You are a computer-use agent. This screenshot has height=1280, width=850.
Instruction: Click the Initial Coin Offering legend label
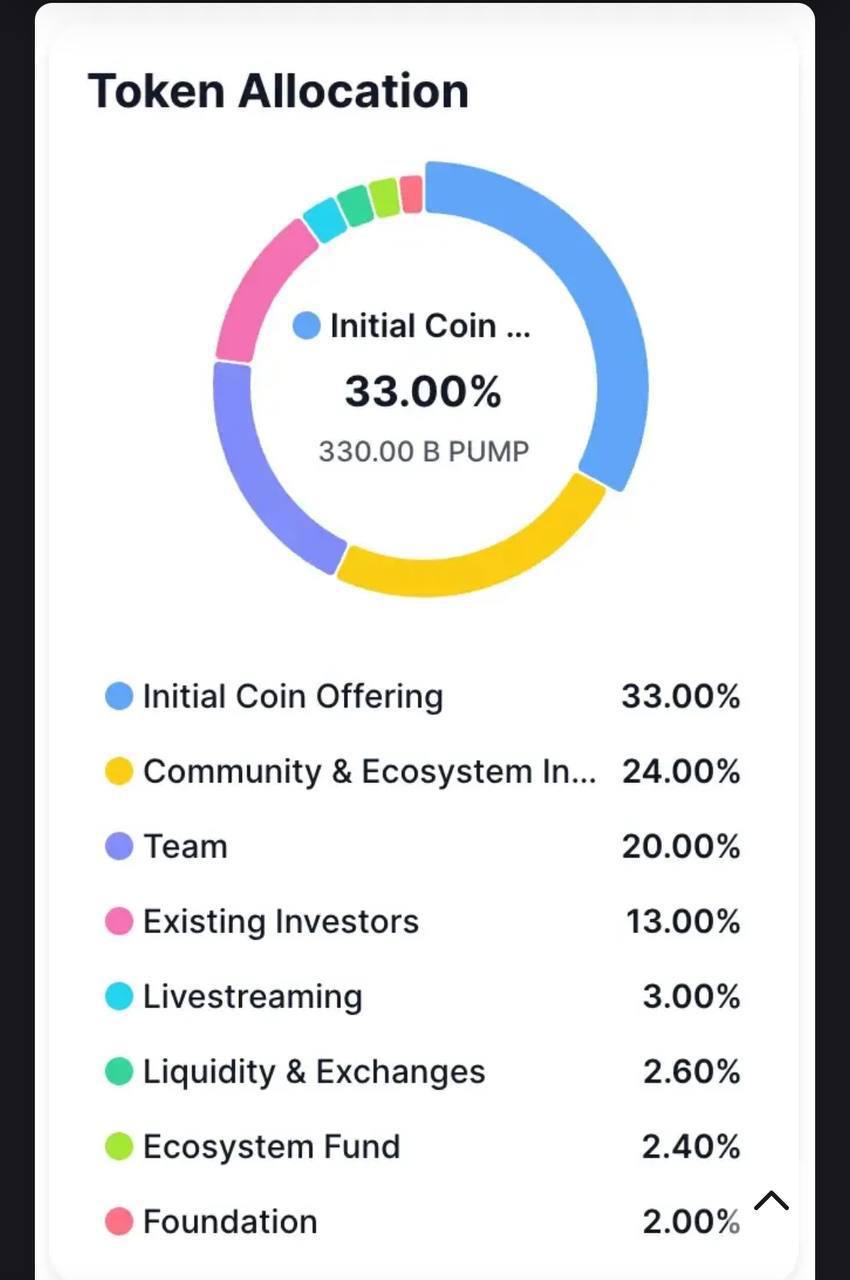293,696
